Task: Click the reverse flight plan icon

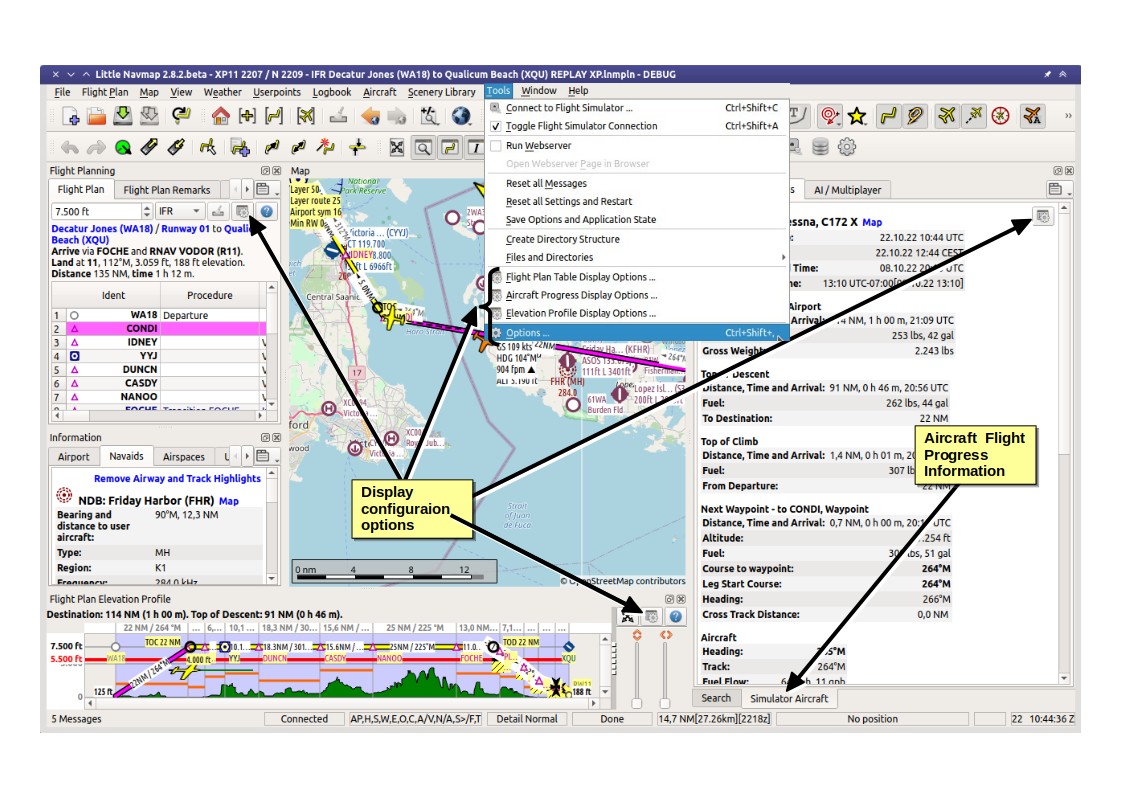Action: (x=181, y=115)
